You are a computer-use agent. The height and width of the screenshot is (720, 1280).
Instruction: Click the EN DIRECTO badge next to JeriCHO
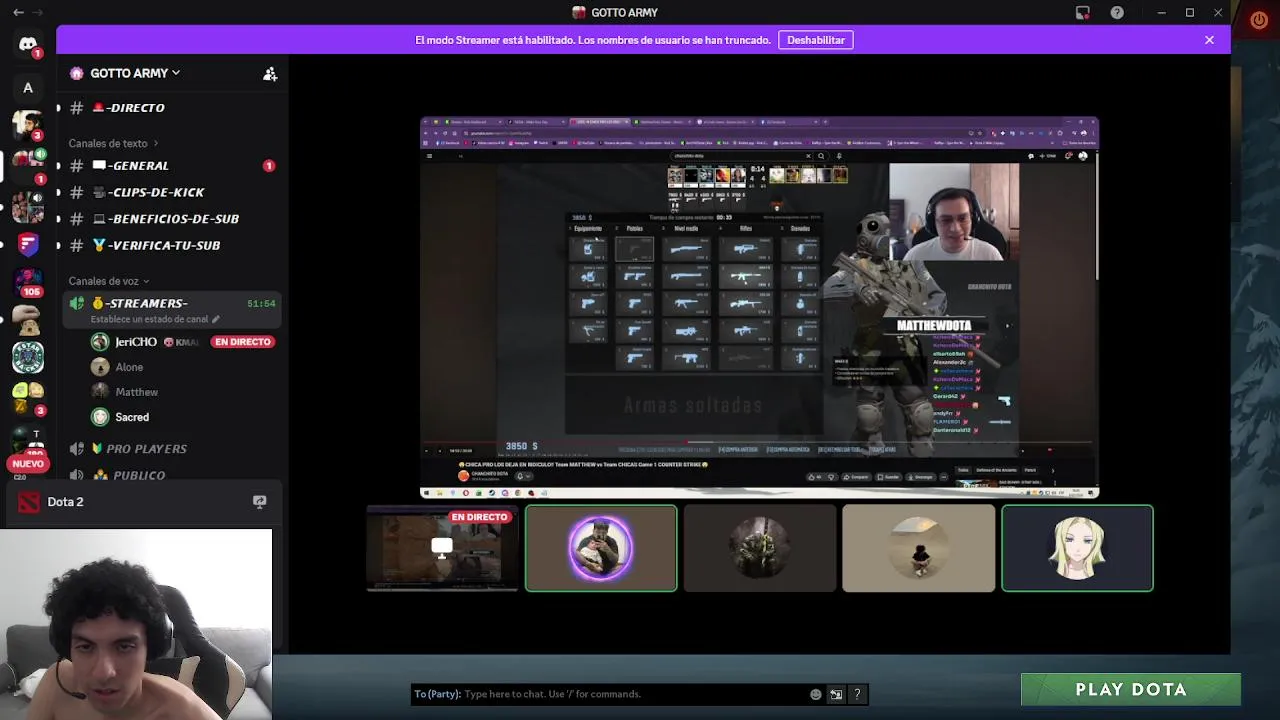point(242,342)
